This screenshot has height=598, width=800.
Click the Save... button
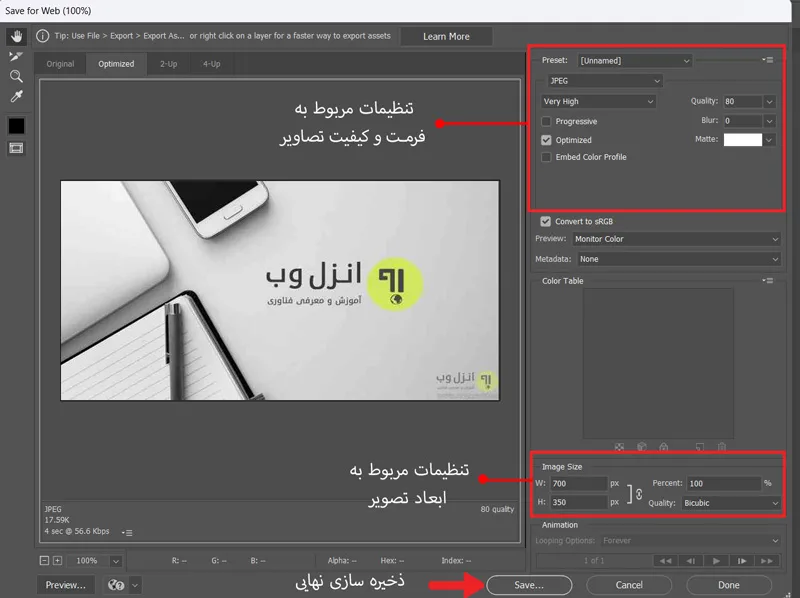point(529,585)
